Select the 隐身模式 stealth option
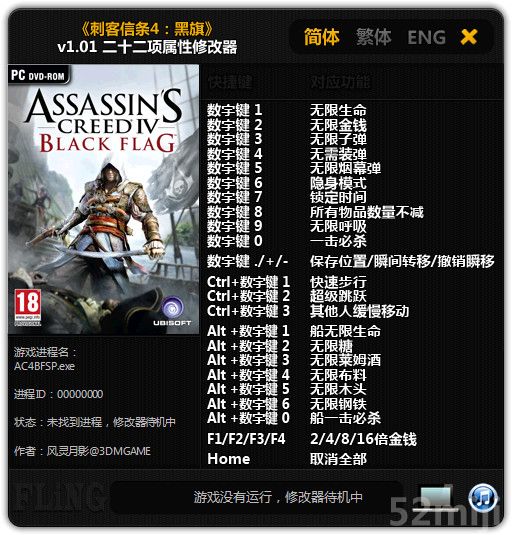Image resolution: width=512 pixels, height=535 pixels. pos(338,183)
